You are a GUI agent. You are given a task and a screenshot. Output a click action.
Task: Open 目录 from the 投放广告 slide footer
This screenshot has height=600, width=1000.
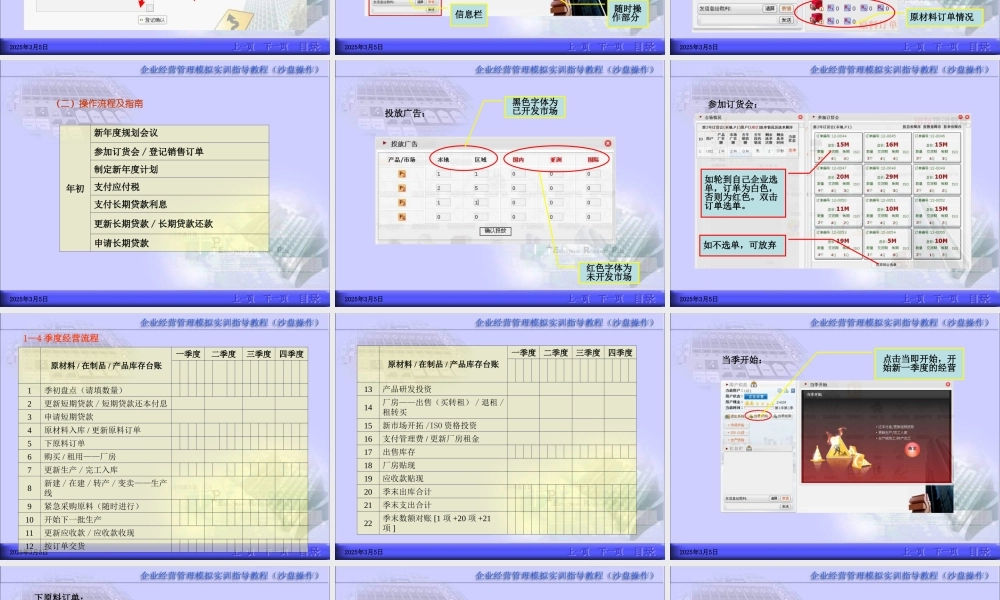point(645,298)
